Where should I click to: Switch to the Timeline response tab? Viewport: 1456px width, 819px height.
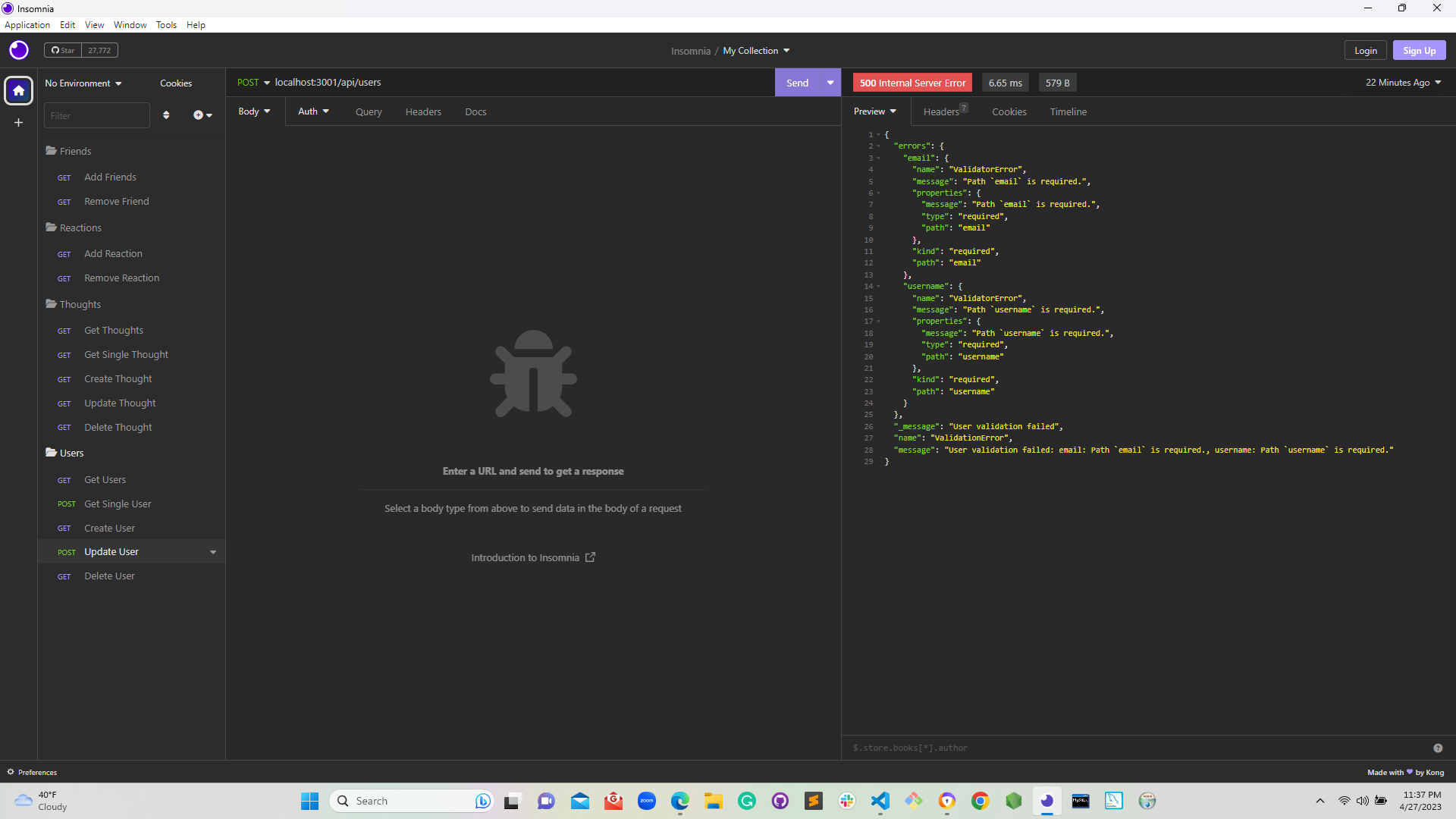click(1068, 111)
